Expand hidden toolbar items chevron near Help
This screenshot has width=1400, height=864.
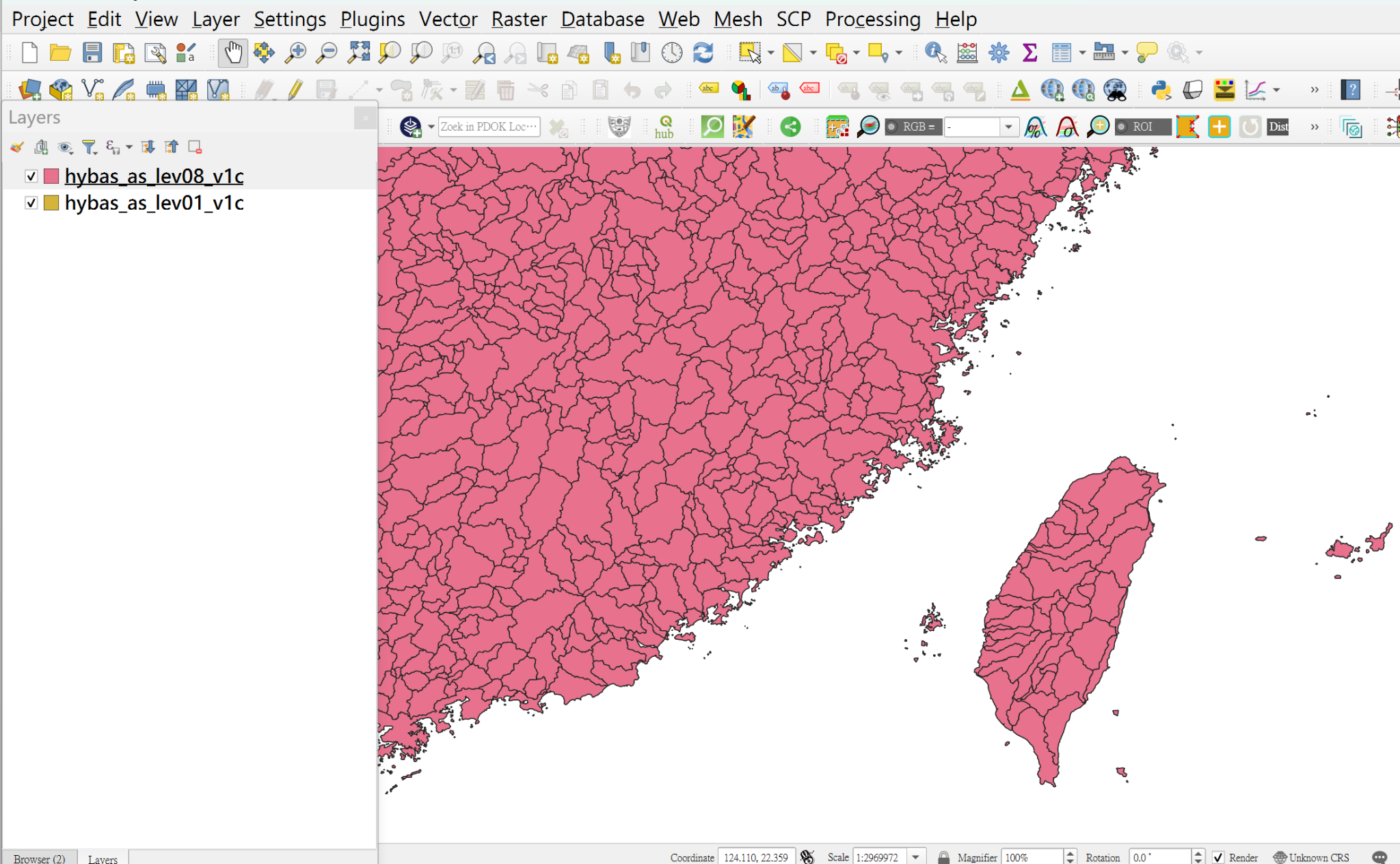point(1314,90)
